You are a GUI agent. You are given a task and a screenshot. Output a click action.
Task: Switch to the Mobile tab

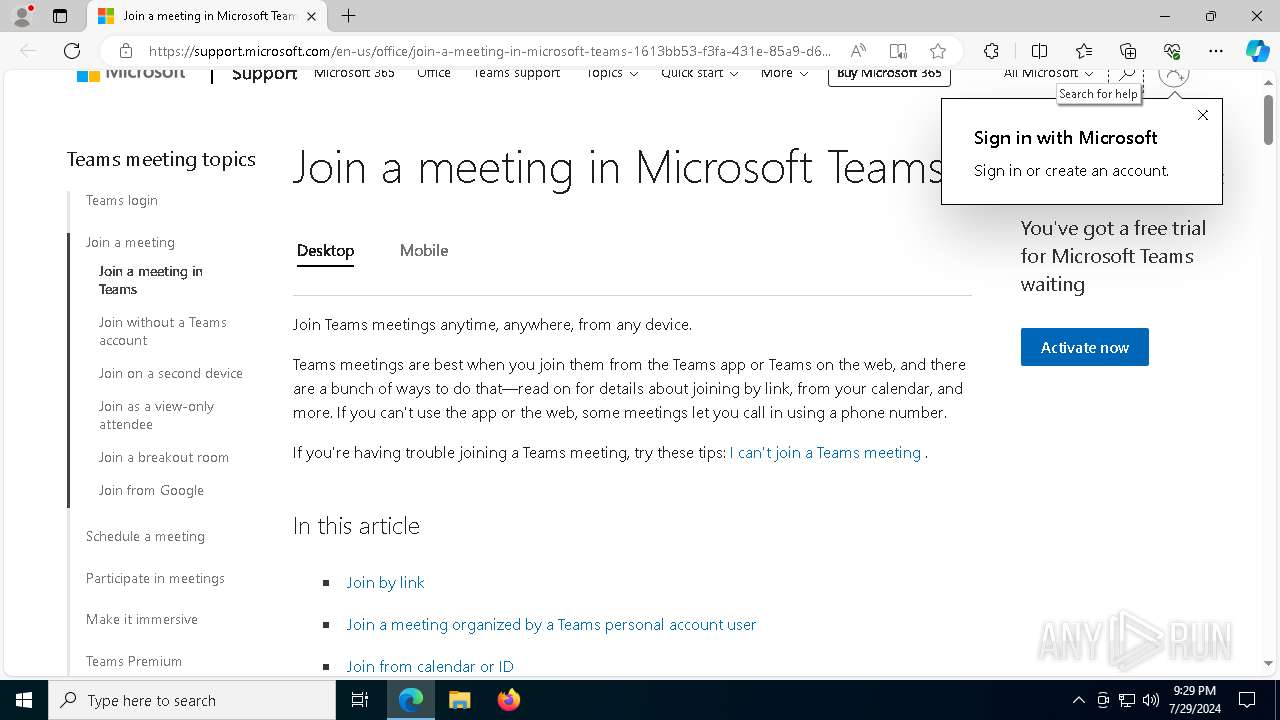tap(424, 251)
